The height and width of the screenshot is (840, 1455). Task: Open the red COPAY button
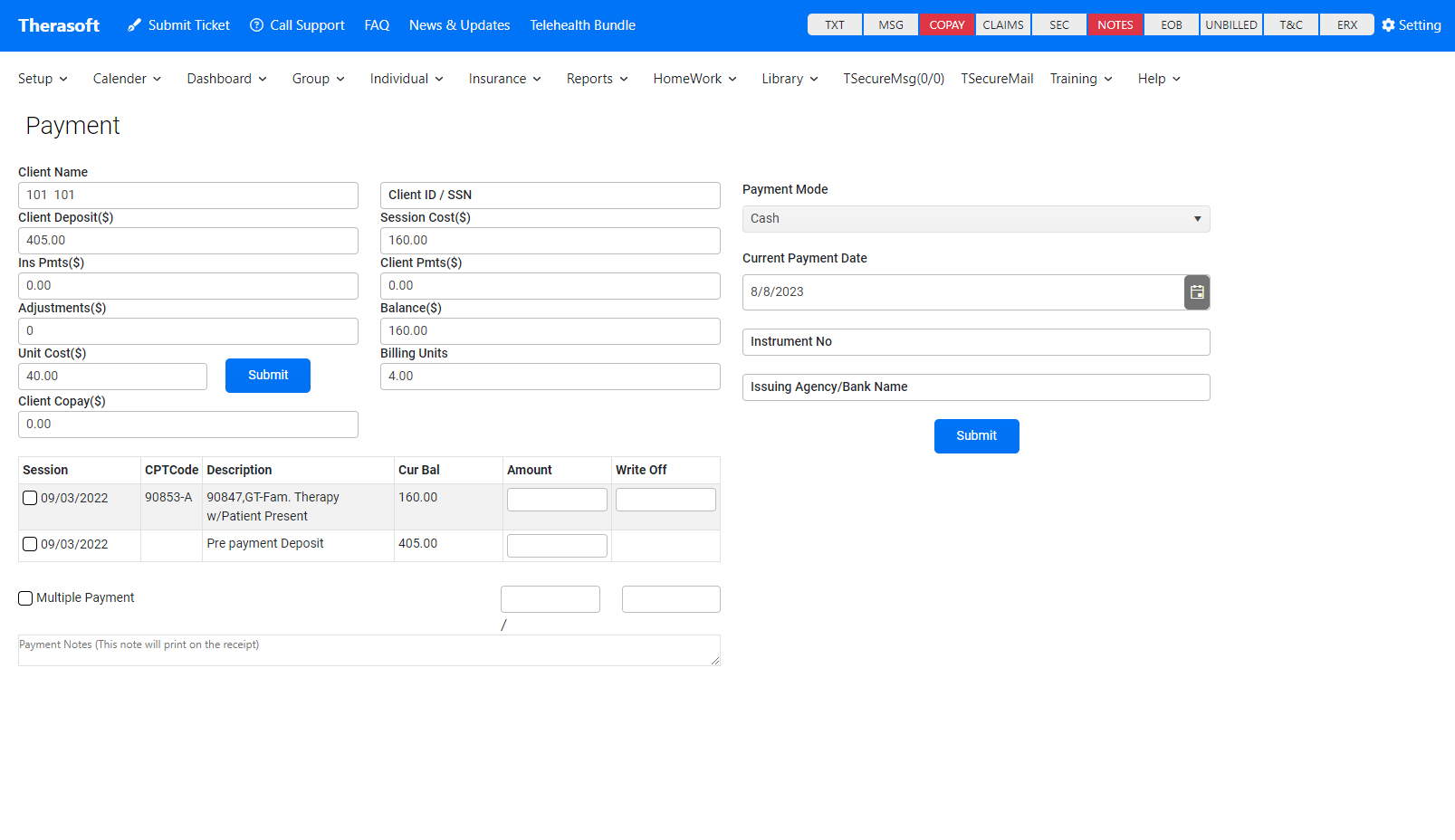coord(947,25)
